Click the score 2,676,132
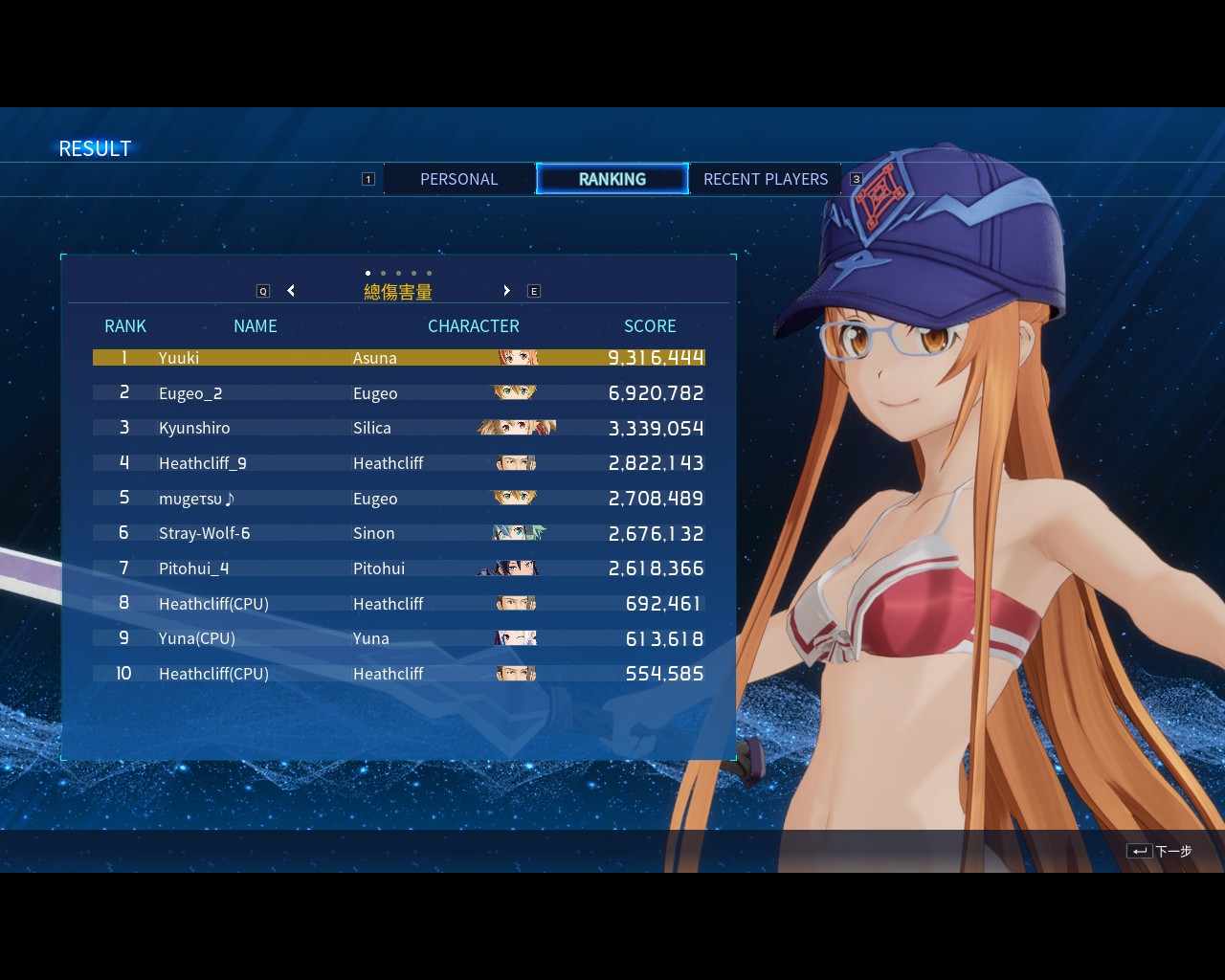This screenshot has height=980, width=1225. [x=657, y=533]
